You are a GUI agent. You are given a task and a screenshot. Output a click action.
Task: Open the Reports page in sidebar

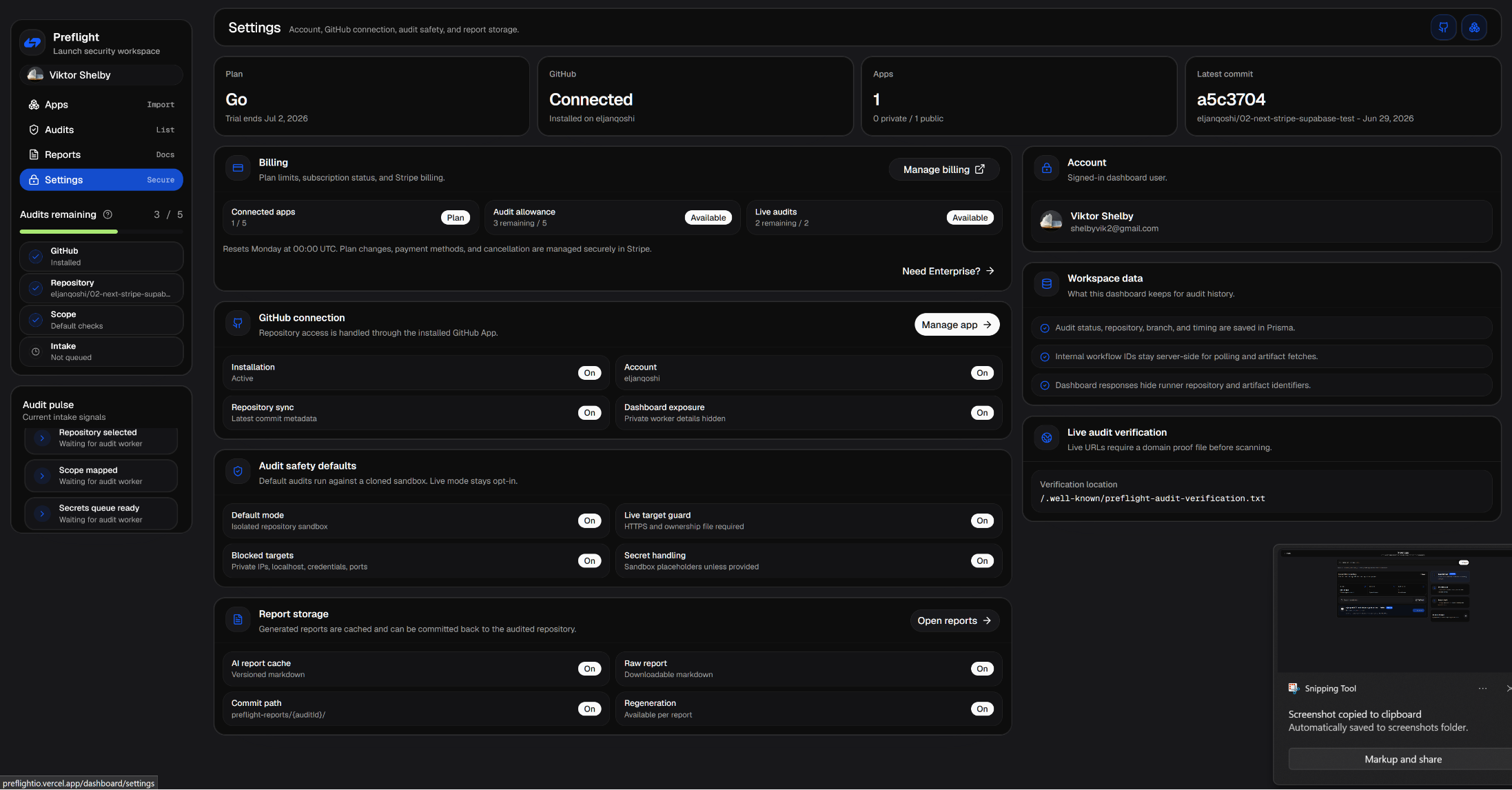pos(101,154)
